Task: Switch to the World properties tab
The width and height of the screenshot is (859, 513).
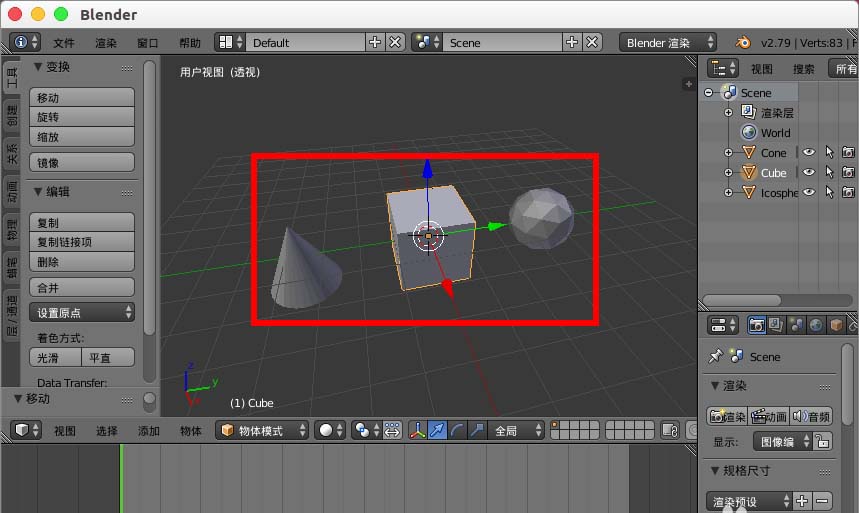Action: (816, 325)
